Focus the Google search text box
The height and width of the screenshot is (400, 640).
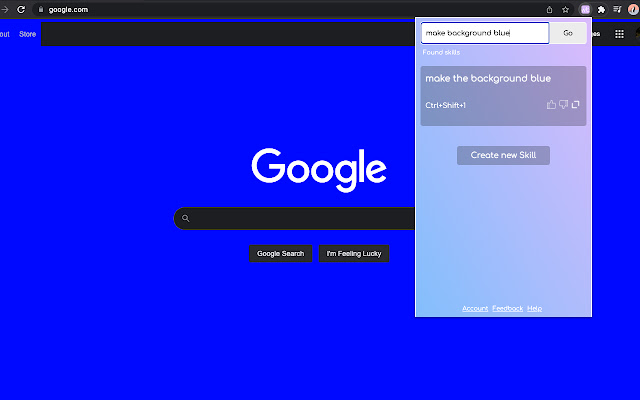pos(294,218)
